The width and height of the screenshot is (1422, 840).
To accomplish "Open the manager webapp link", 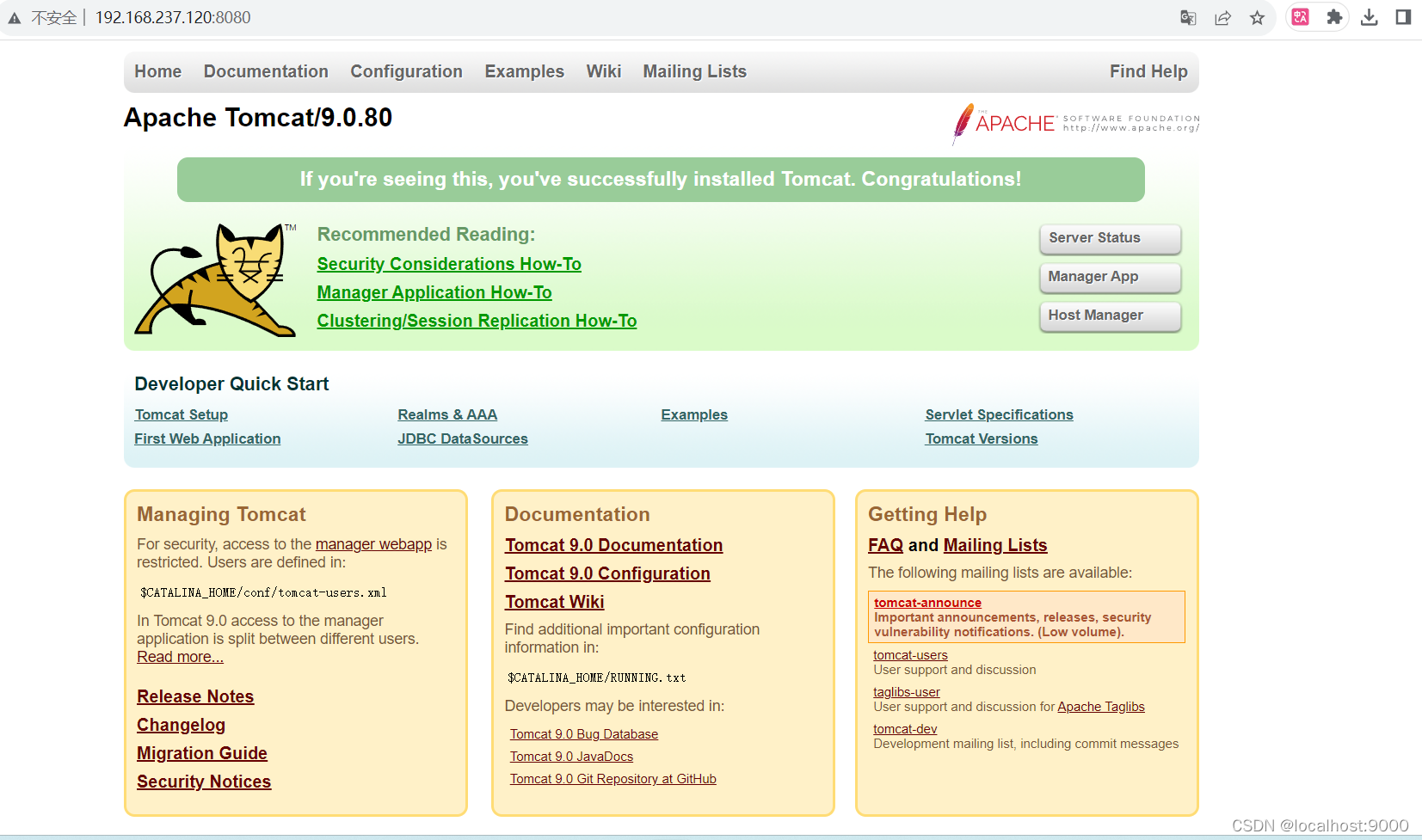I will (373, 544).
